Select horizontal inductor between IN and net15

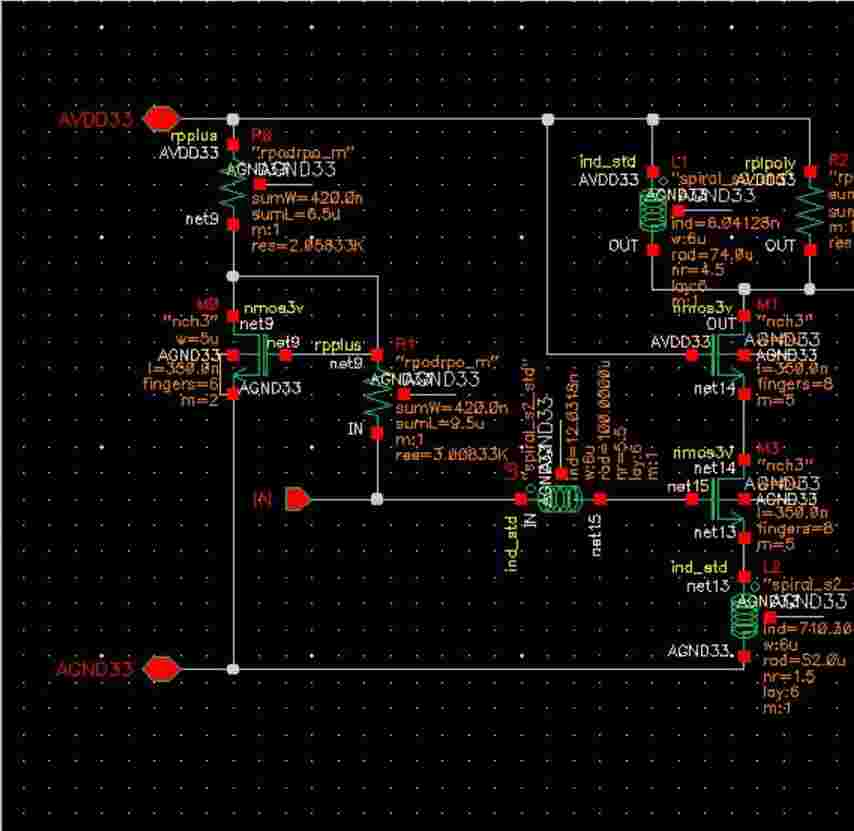click(x=560, y=498)
